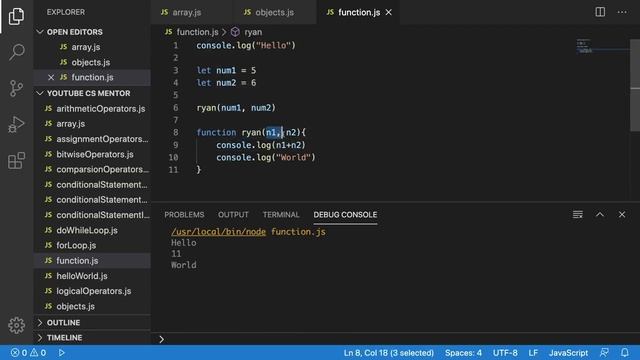The height and width of the screenshot is (360, 640).
Task: Click the console.log("Hello") code line
Action: [x=246, y=45]
